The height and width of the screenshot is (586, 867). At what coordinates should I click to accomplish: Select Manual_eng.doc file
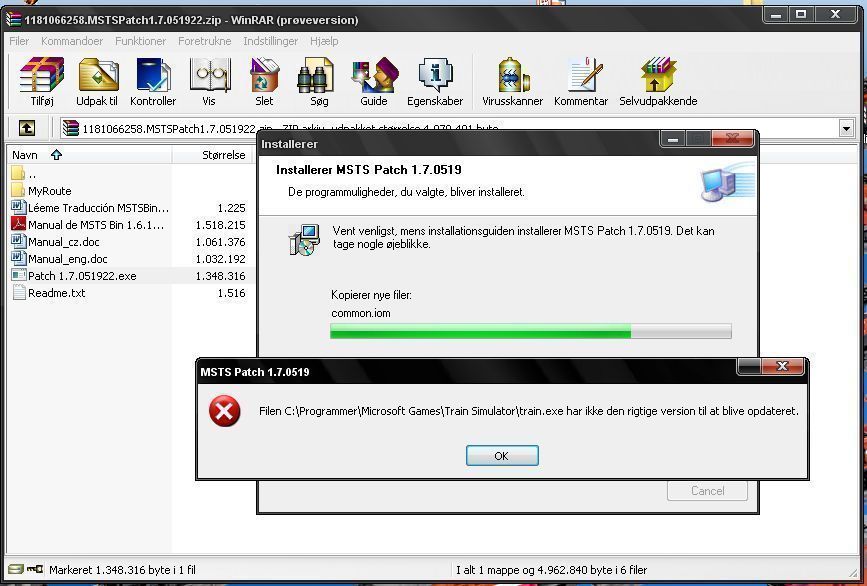point(67,259)
